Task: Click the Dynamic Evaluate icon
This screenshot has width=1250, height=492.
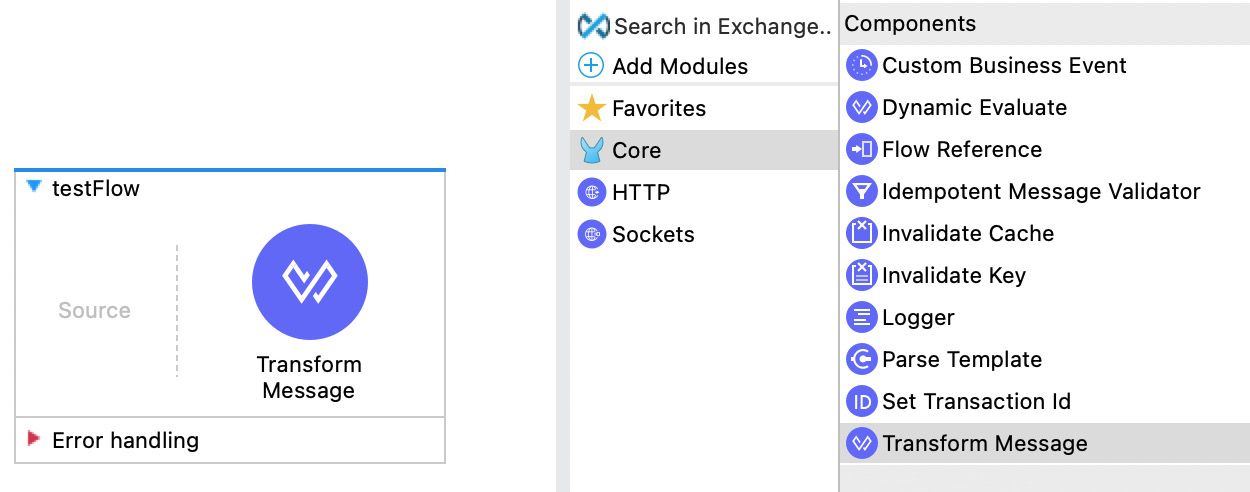Action: (861, 108)
